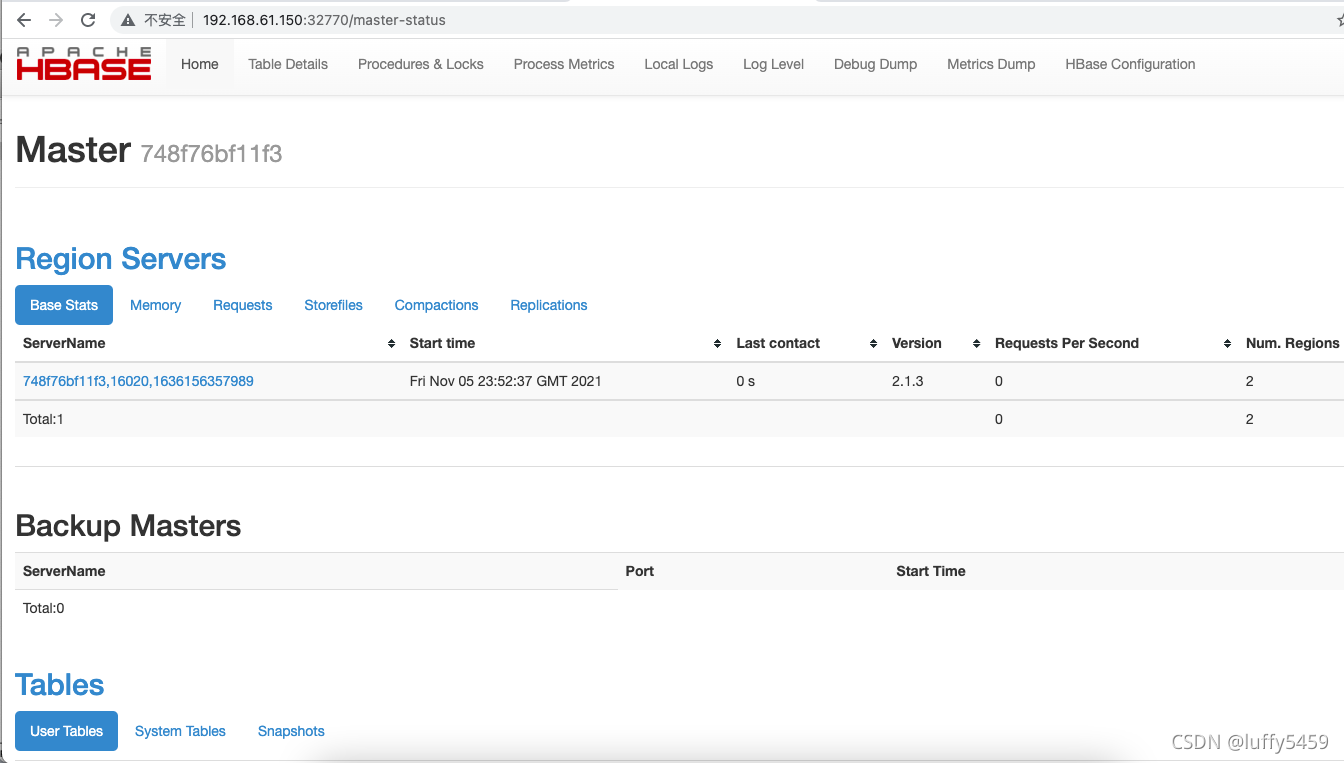Click the browser forward arrow

pos(56,19)
